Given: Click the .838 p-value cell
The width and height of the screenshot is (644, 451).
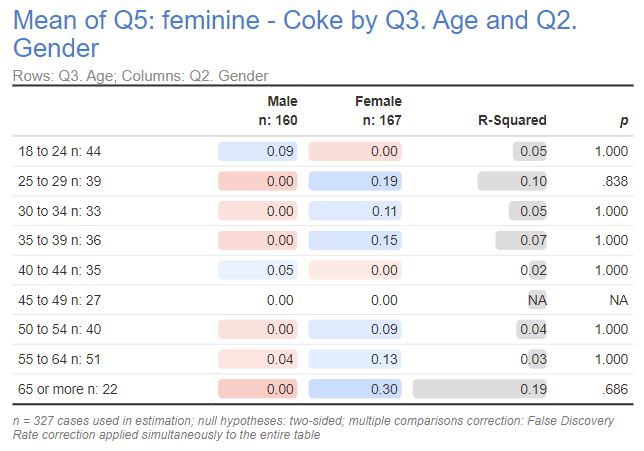Looking at the screenshot, I should pos(610,181).
